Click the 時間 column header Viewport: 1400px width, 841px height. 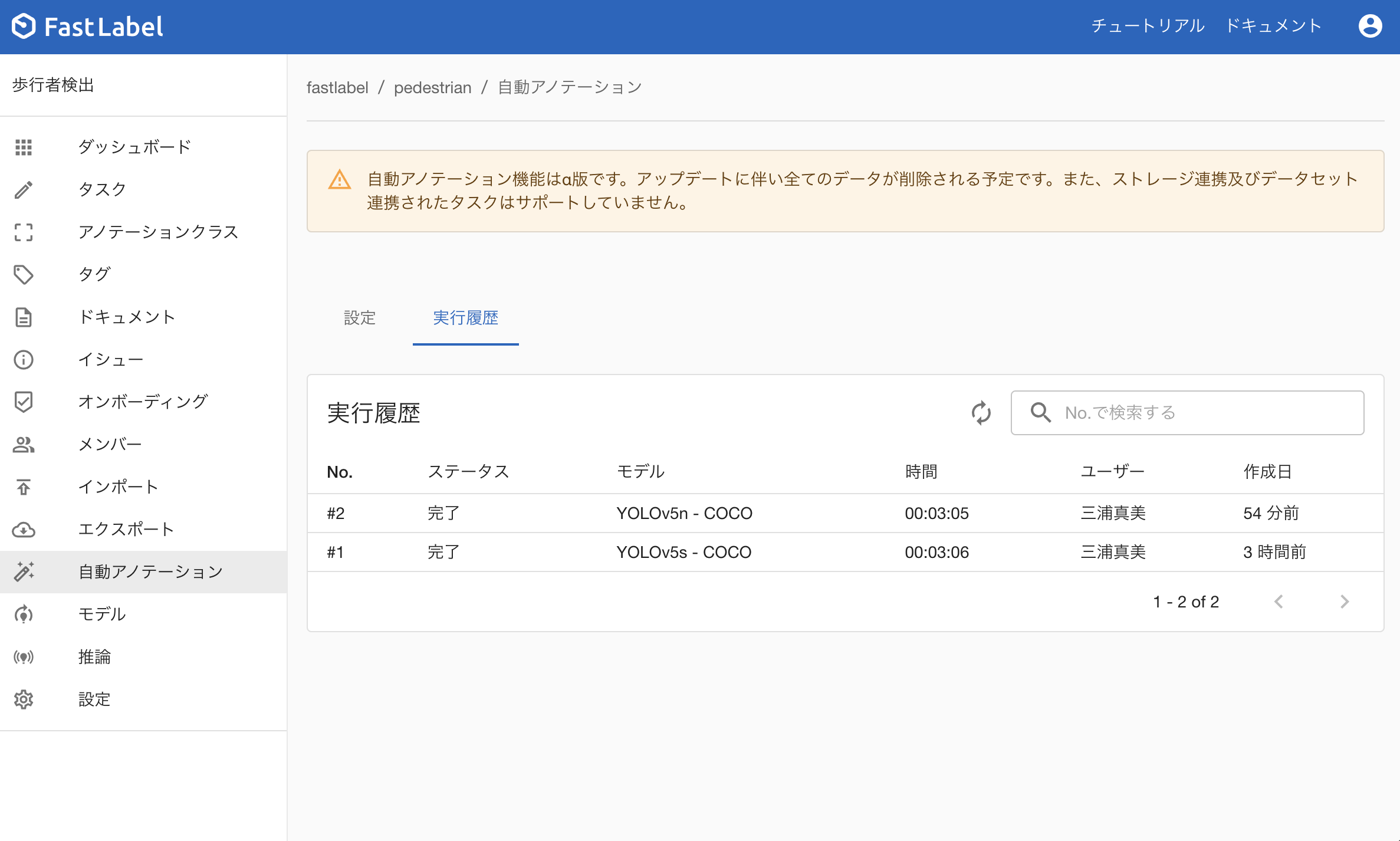(x=921, y=472)
